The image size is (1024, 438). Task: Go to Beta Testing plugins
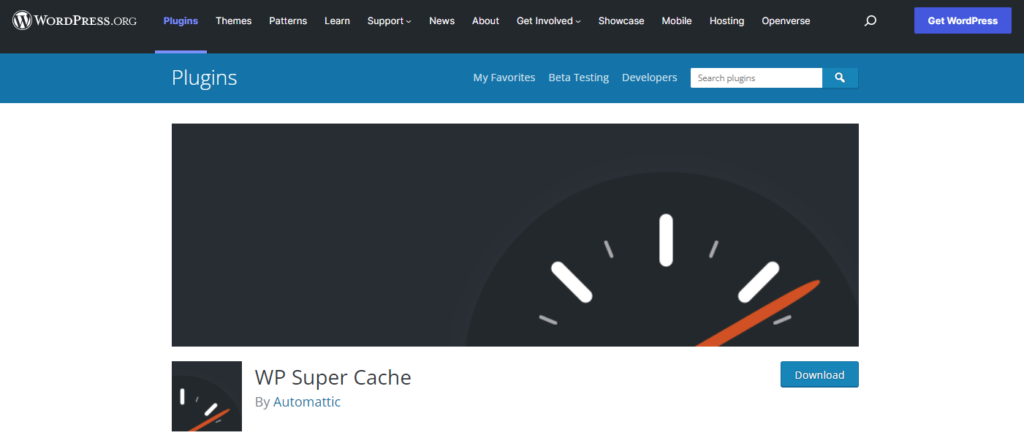(579, 78)
